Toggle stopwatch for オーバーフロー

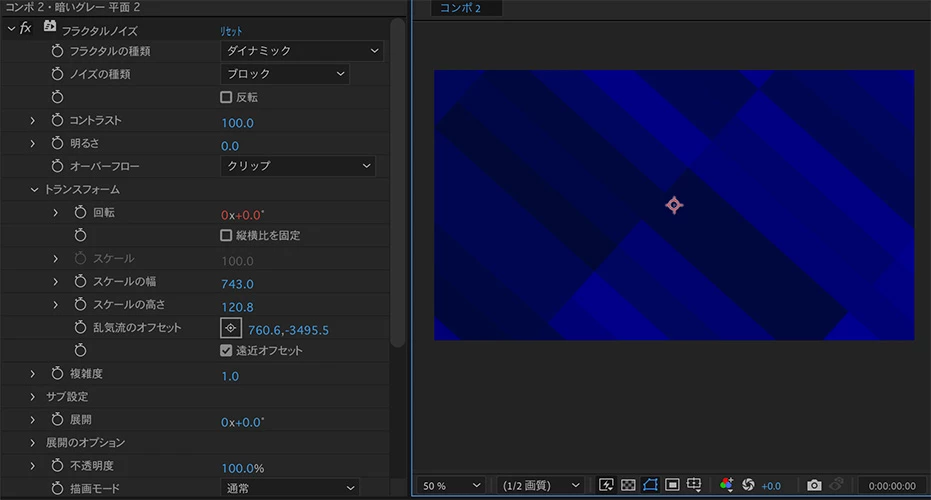(x=57, y=166)
